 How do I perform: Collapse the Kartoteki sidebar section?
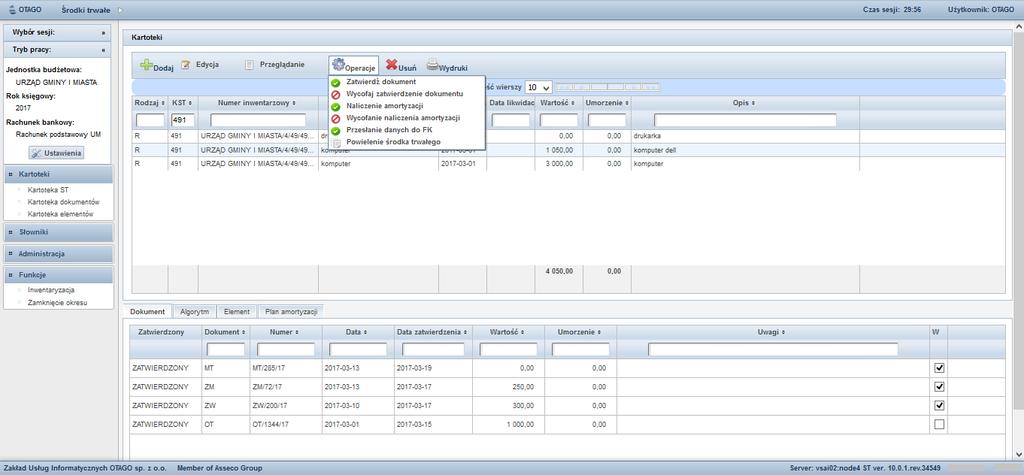[57, 174]
